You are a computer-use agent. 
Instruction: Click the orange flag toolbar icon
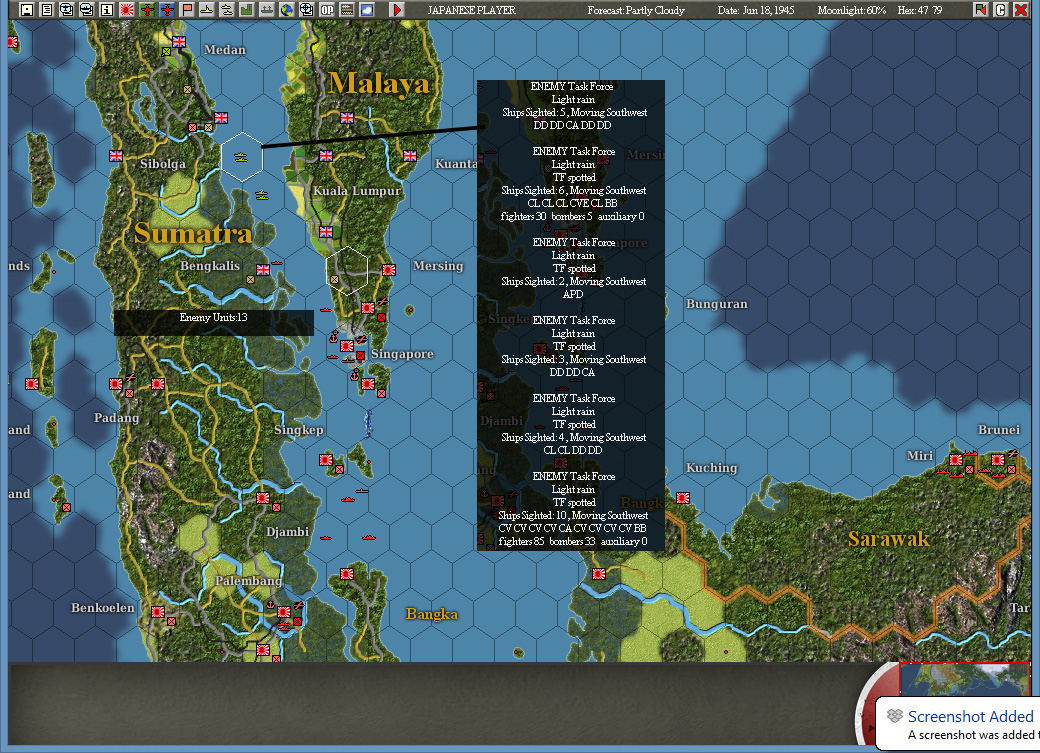point(186,9)
